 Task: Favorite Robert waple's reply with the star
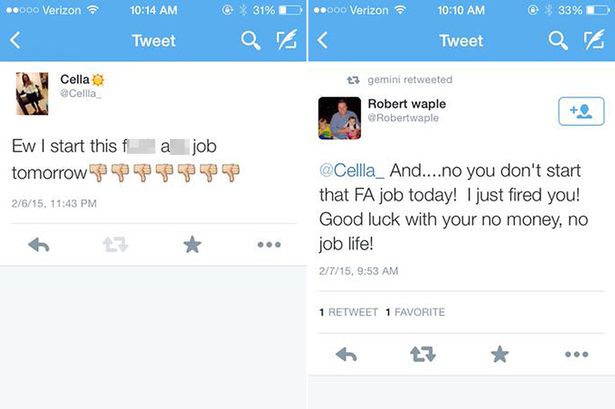[x=499, y=354]
